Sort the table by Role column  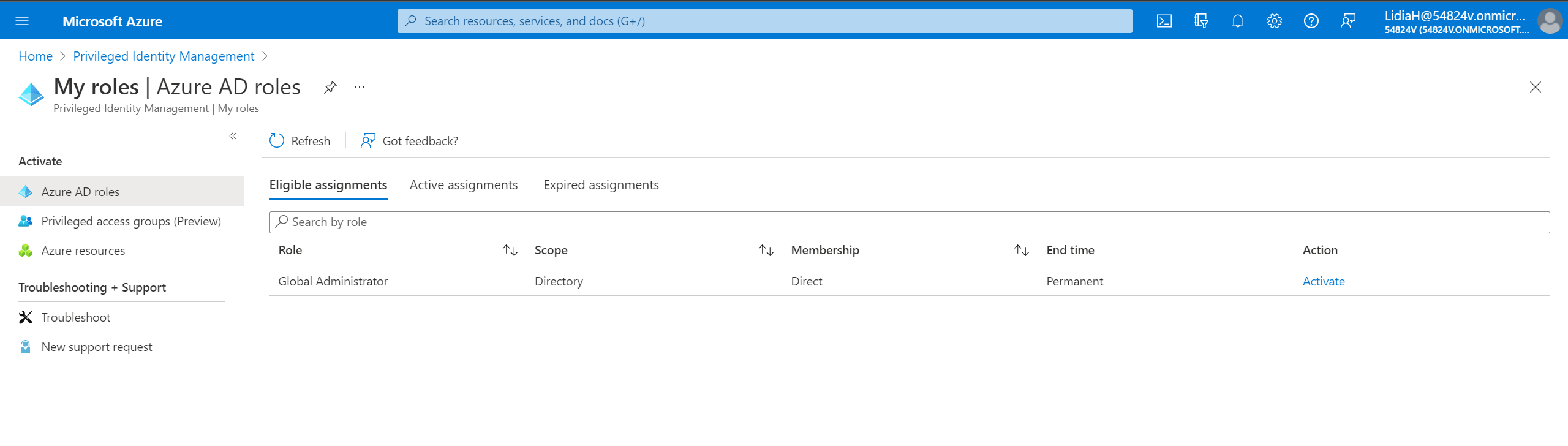coord(510,250)
